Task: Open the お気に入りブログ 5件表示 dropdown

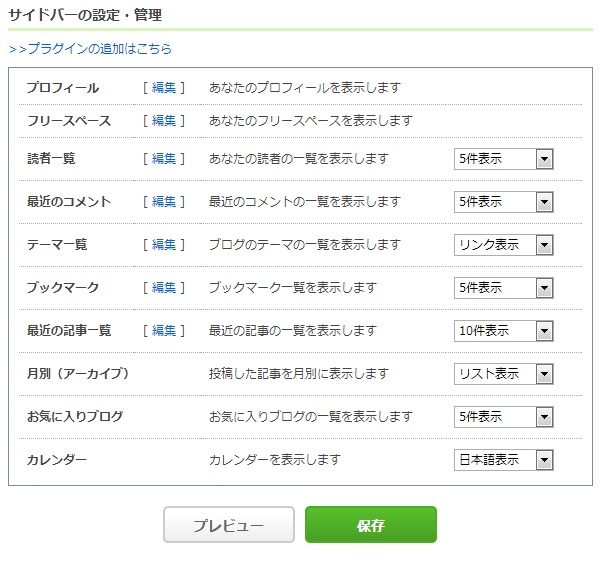Action: coord(503,417)
